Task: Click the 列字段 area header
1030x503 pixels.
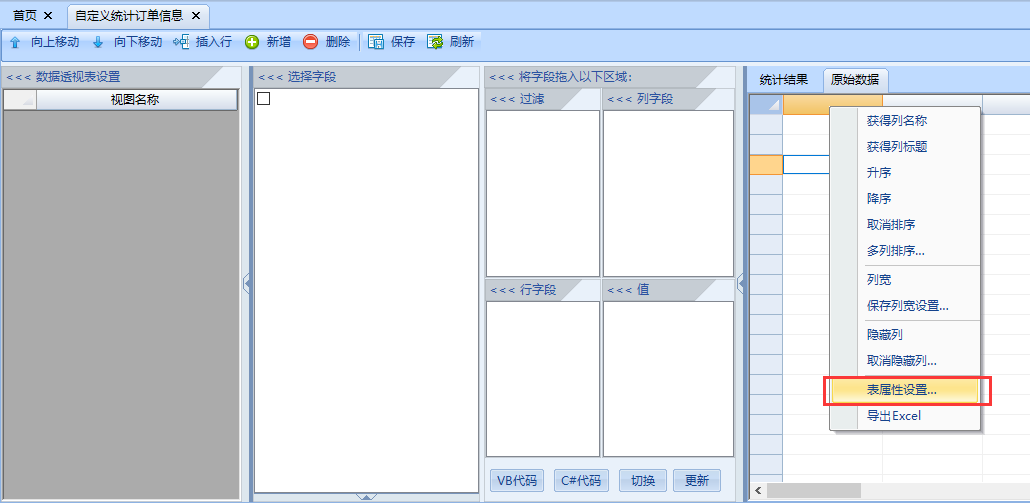Action: (x=668, y=100)
